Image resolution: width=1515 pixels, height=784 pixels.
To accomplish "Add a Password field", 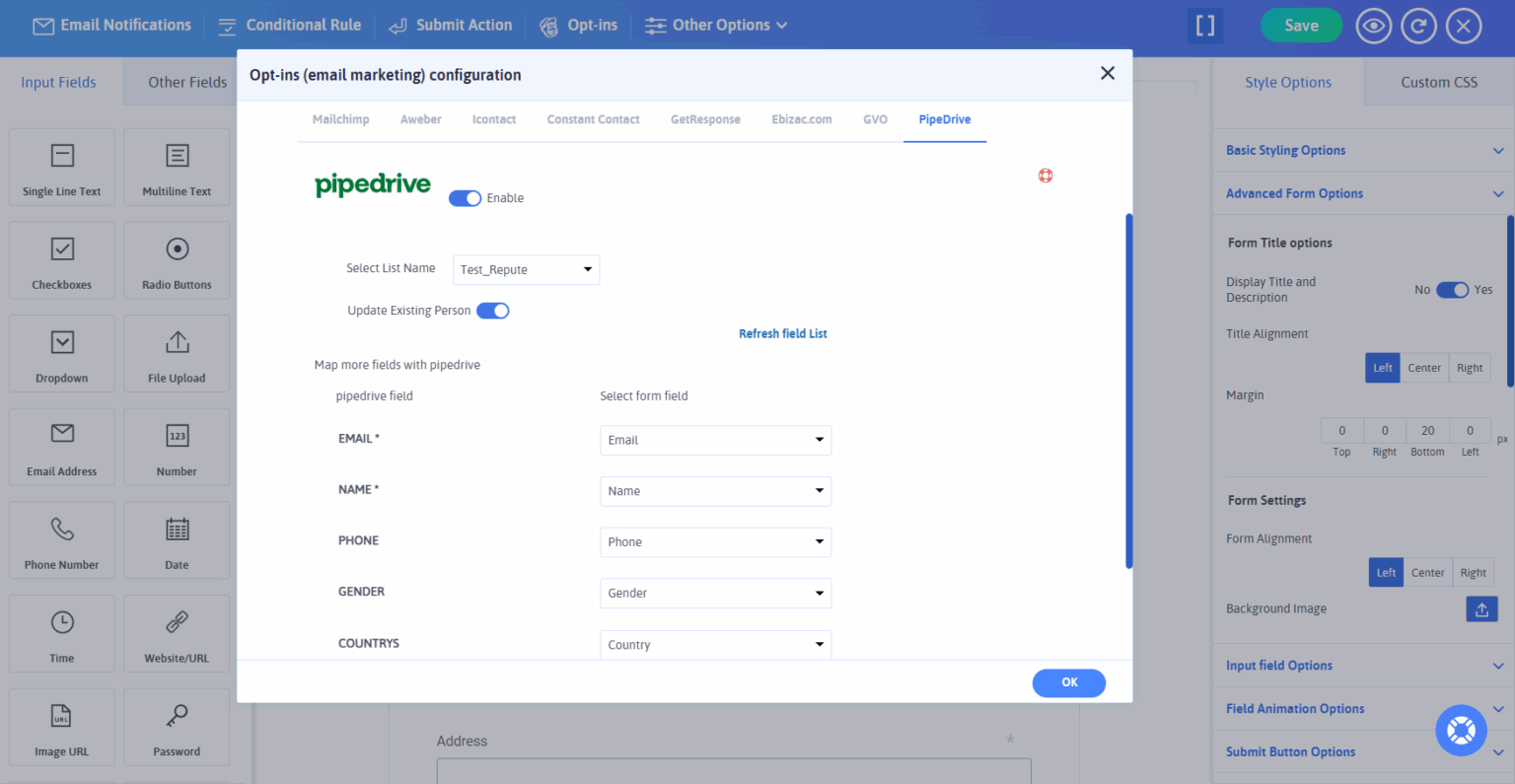I will click(177, 727).
